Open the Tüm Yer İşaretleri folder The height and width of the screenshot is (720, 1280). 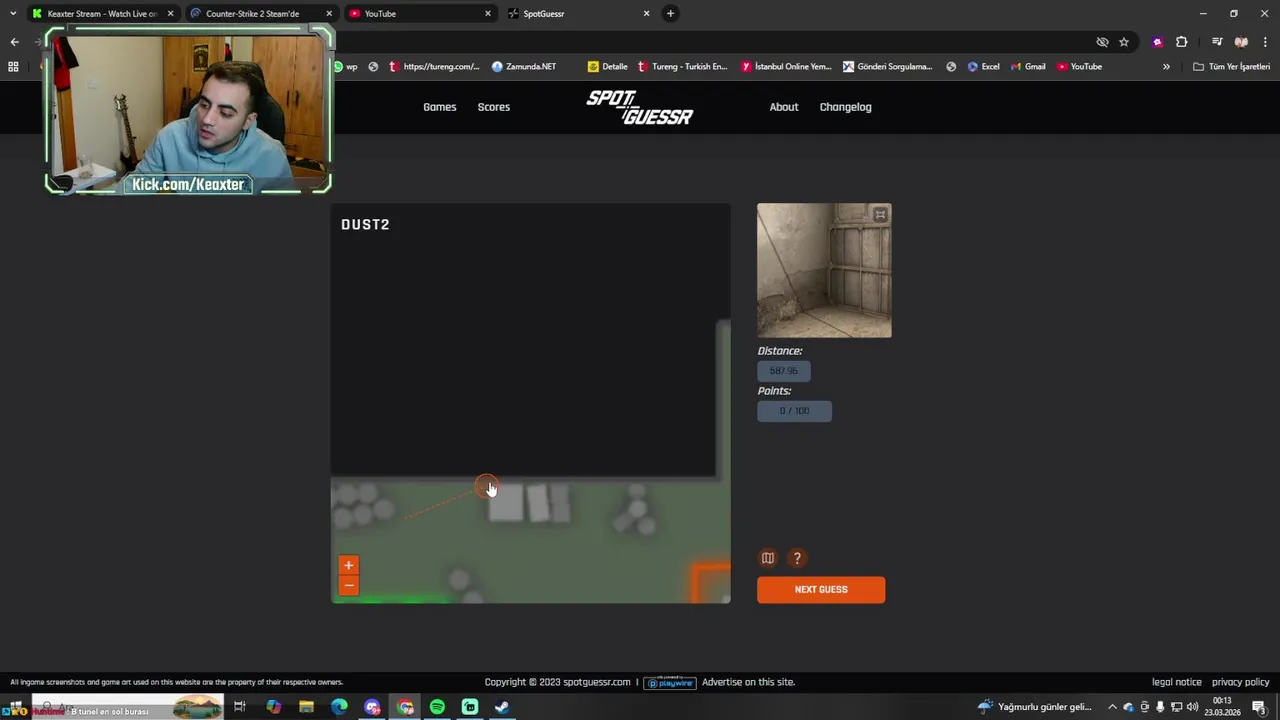click(x=1231, y=67)
